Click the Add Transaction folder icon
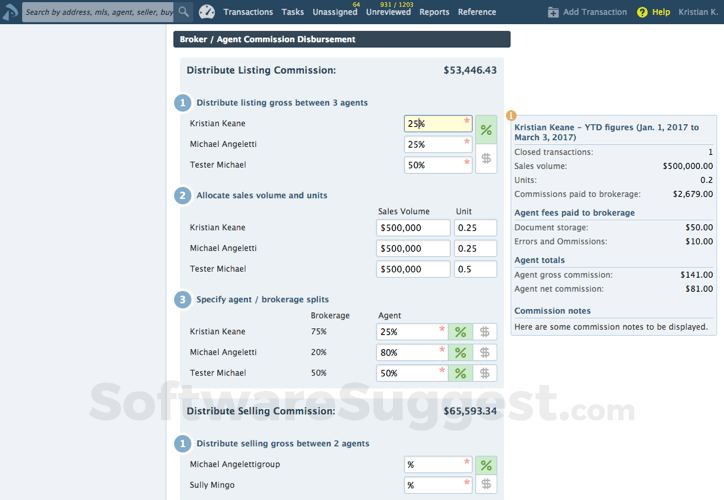Screen dimensions: 724x500 point(553,12)
